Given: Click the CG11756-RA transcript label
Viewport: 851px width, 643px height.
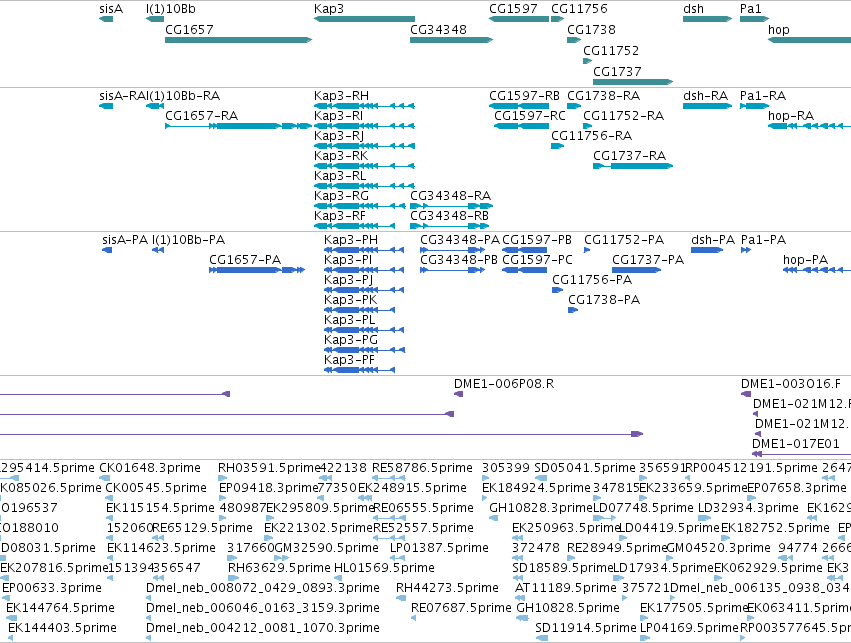Looking at the screenshot, I should 592,136.
